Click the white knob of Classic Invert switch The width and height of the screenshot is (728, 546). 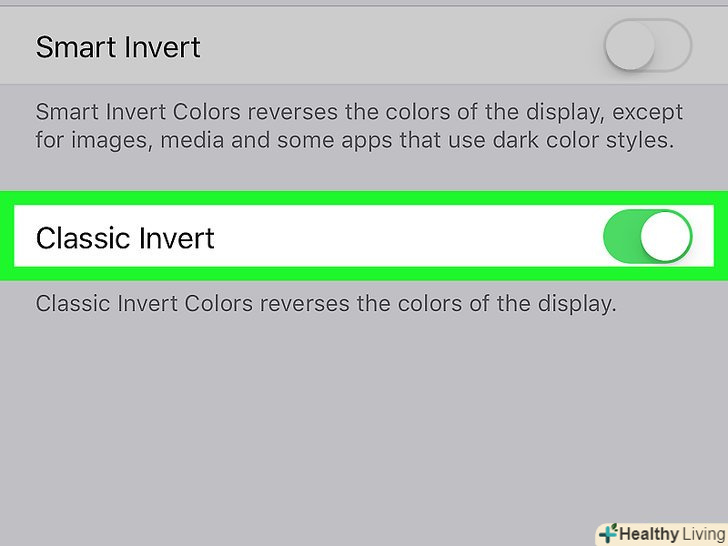(x=666, y=238)
